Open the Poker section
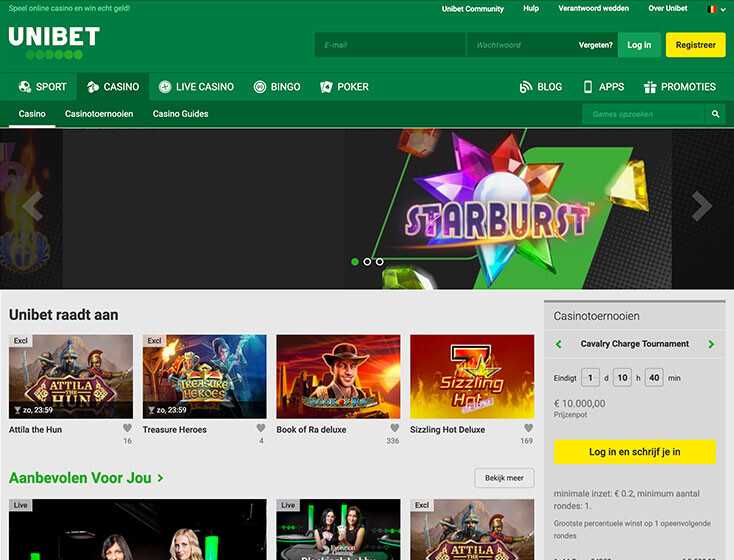734x560 pixels. click(x=344, y=87)
